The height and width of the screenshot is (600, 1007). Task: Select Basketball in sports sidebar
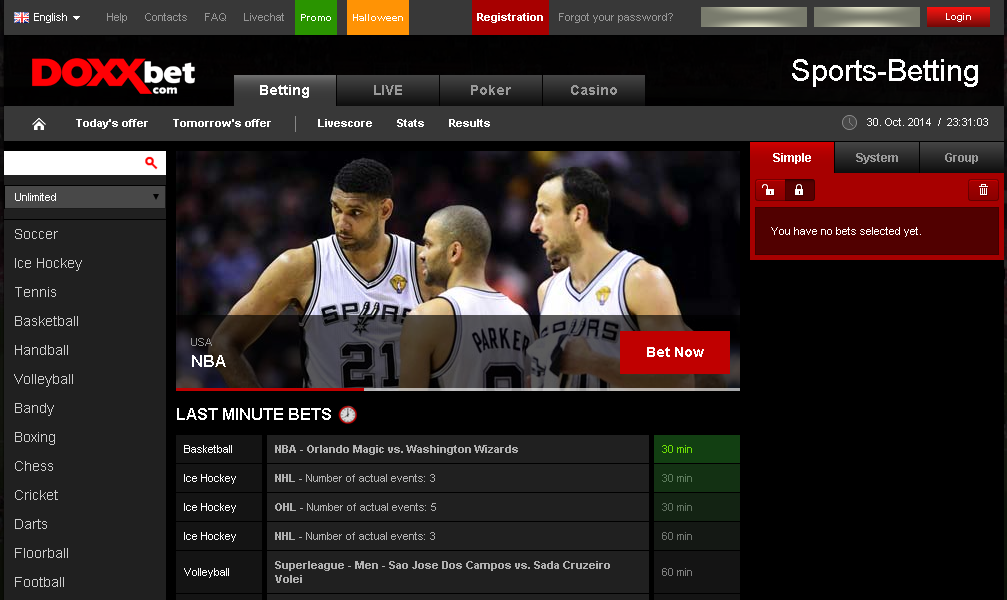pyautogui.click(x=46, y=321)
